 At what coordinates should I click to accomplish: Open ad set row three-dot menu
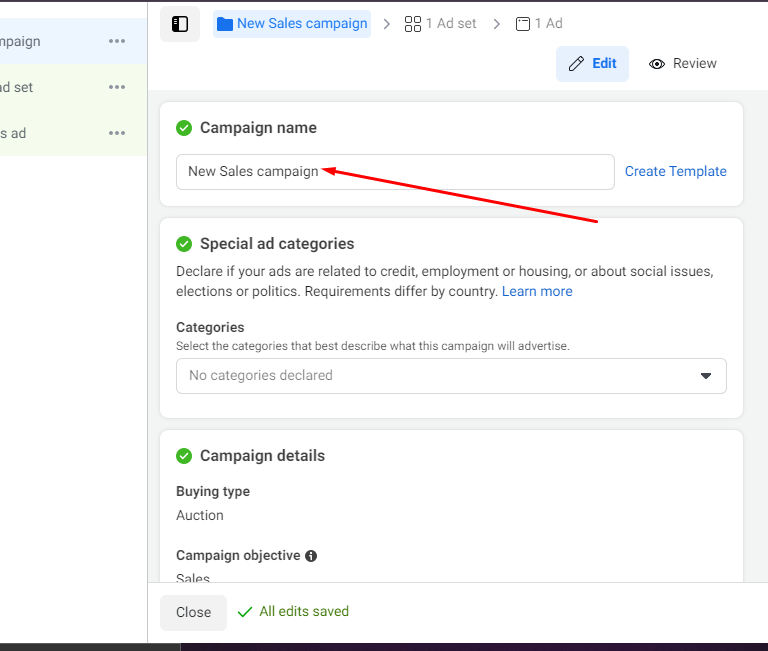click(117, 87)
